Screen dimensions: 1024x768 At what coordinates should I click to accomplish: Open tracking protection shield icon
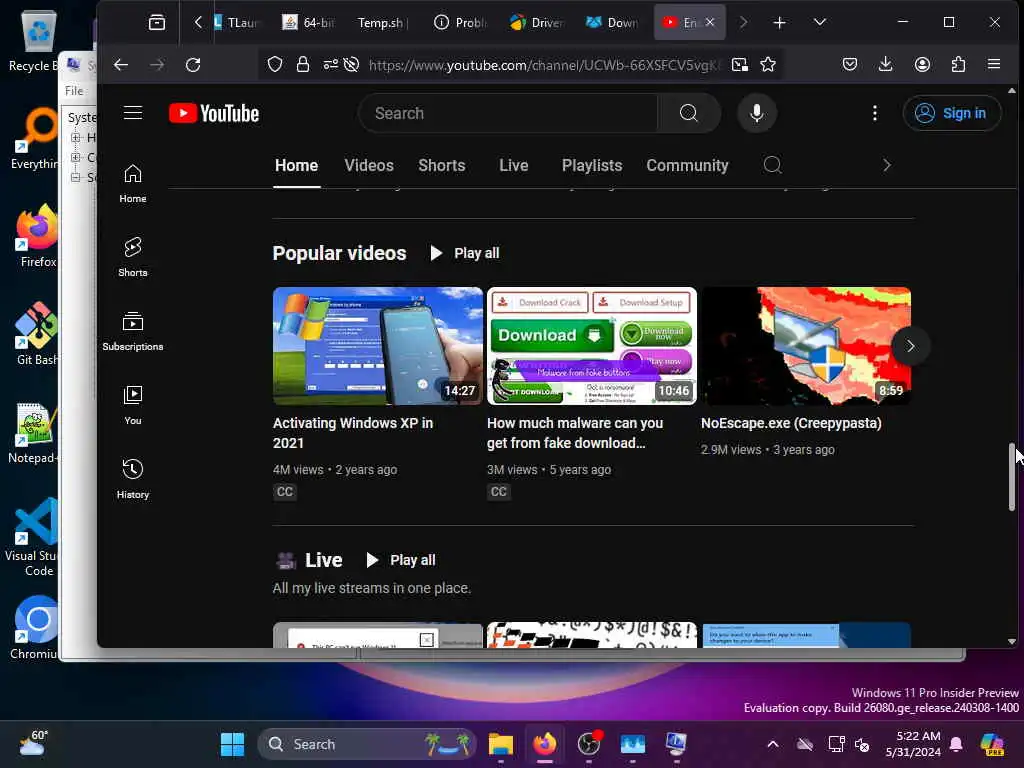click(x=275, y=65)
